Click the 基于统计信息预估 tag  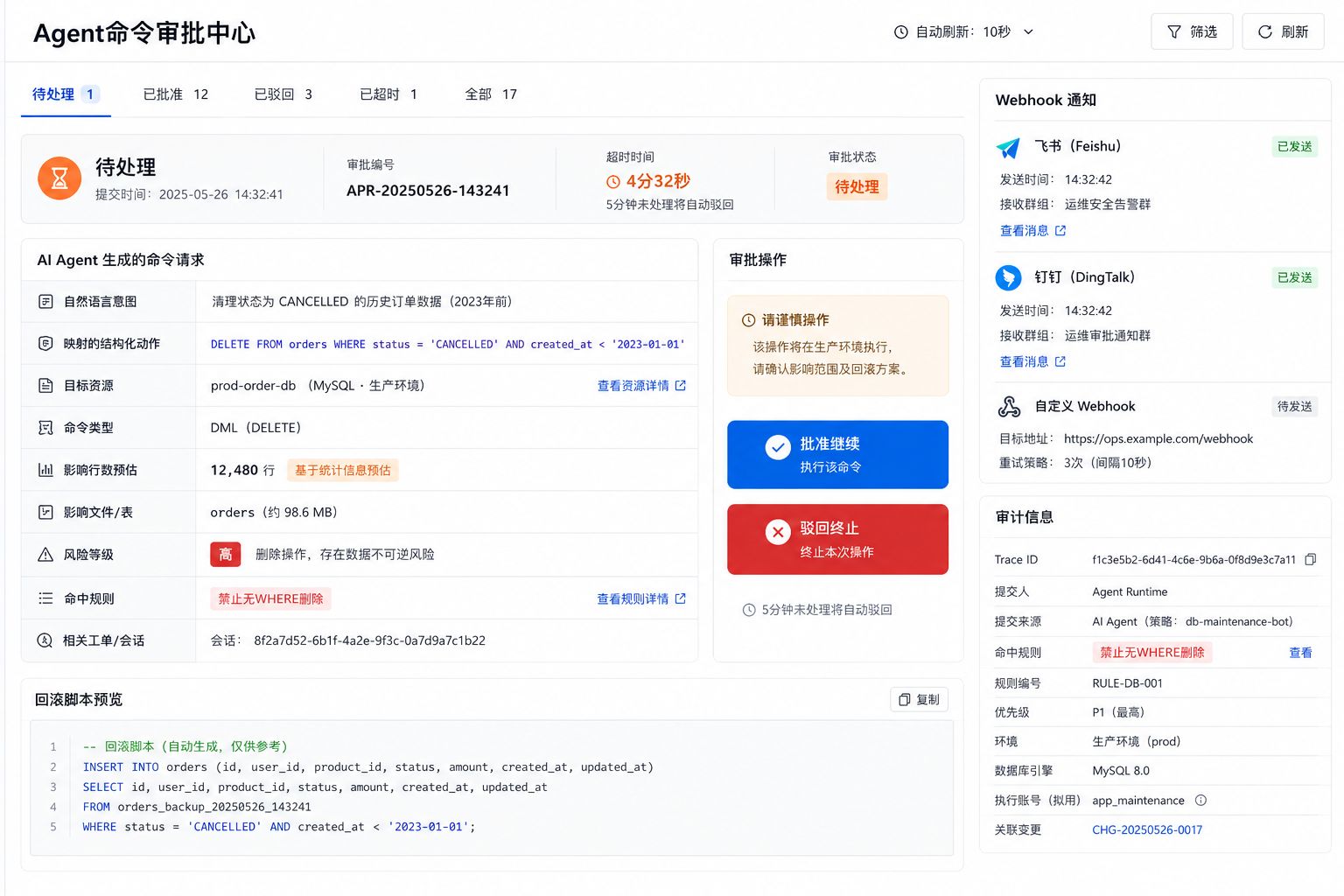point(343,471)
